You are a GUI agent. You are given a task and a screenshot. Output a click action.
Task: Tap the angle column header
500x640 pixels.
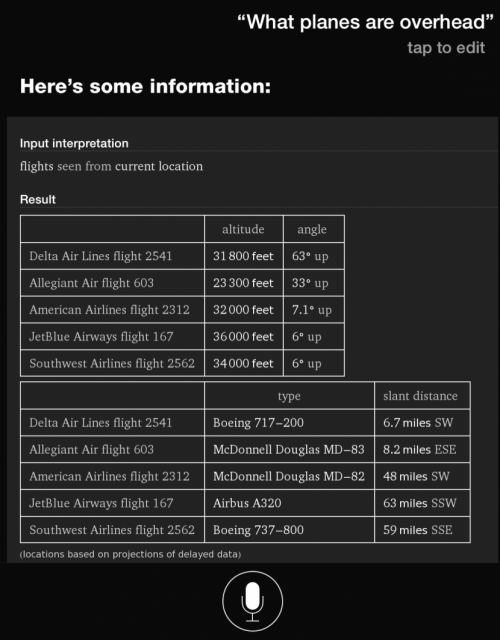tap(312, 229)
